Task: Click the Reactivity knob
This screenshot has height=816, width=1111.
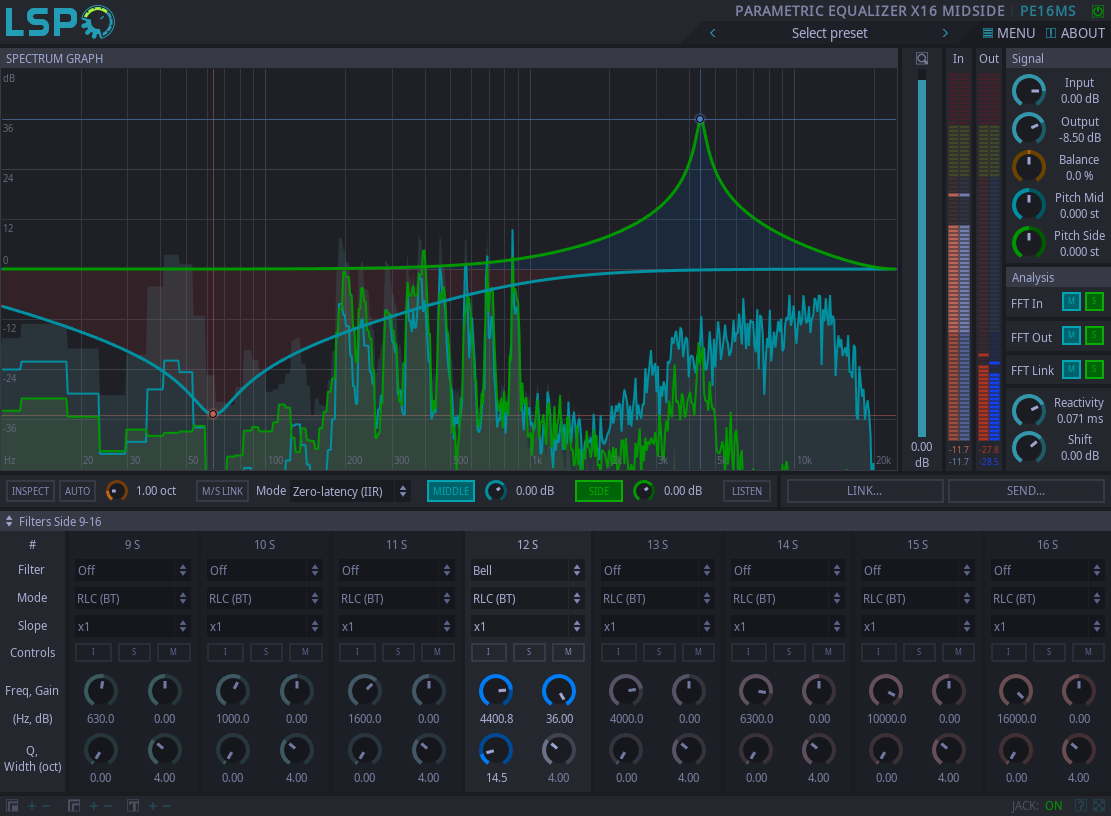Action: pyautogui.click(x=1028, y=410)
